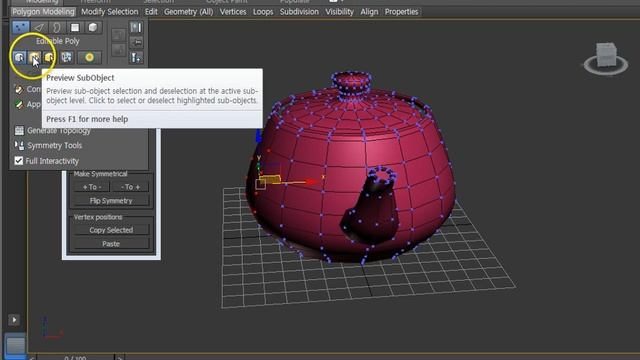640x360 pixels.
Task: Open the Subdivision panel
Action: pos(299,12)
